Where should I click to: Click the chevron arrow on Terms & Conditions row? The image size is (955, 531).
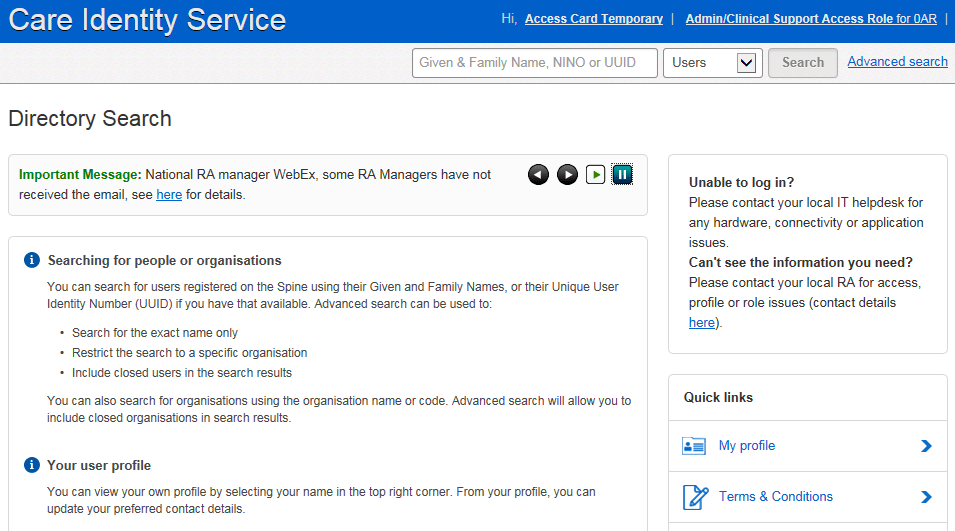click(926, 497)
